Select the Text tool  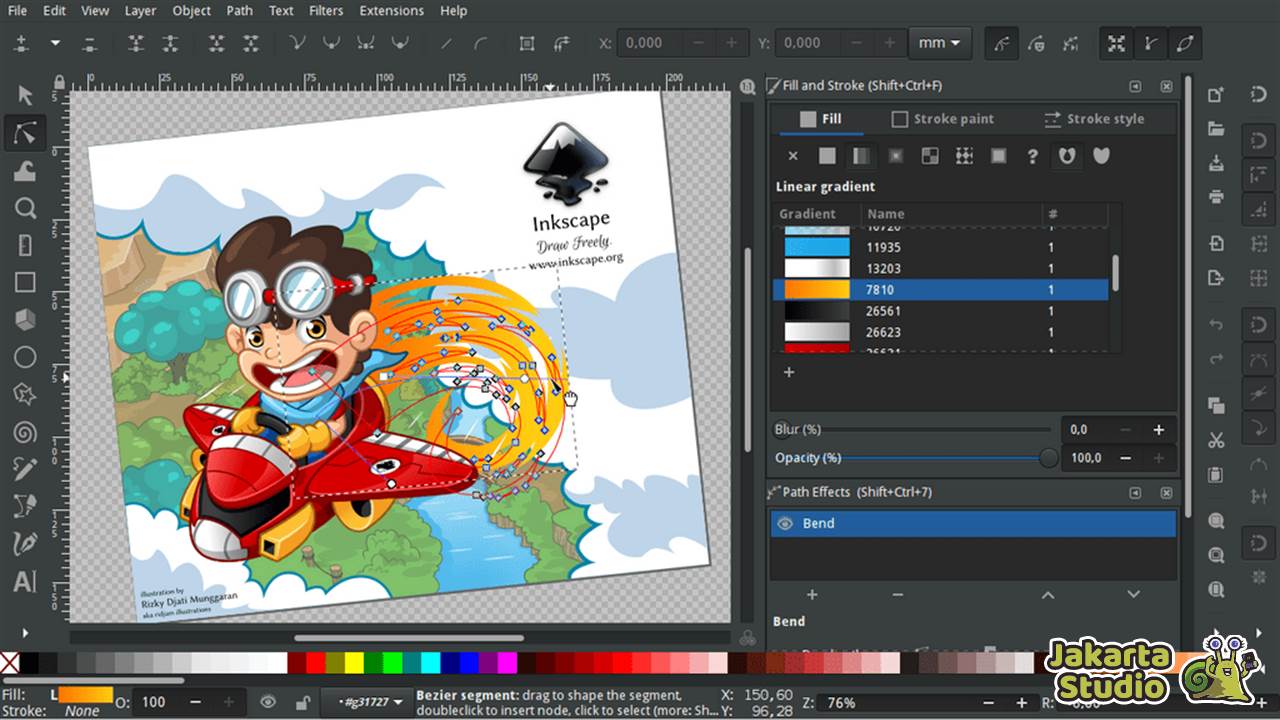point(25,582)
